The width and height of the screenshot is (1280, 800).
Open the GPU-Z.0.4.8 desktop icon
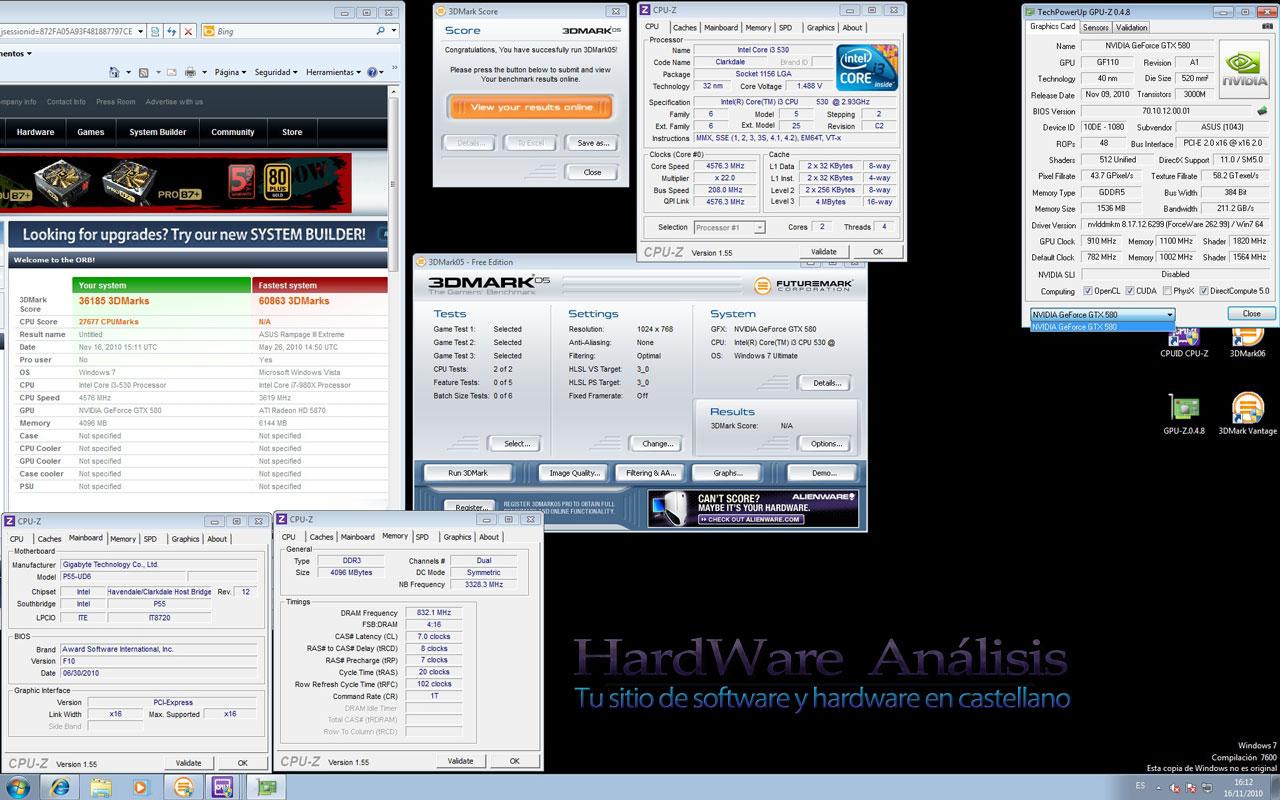pyautogui.click(x=1184, y=414)
